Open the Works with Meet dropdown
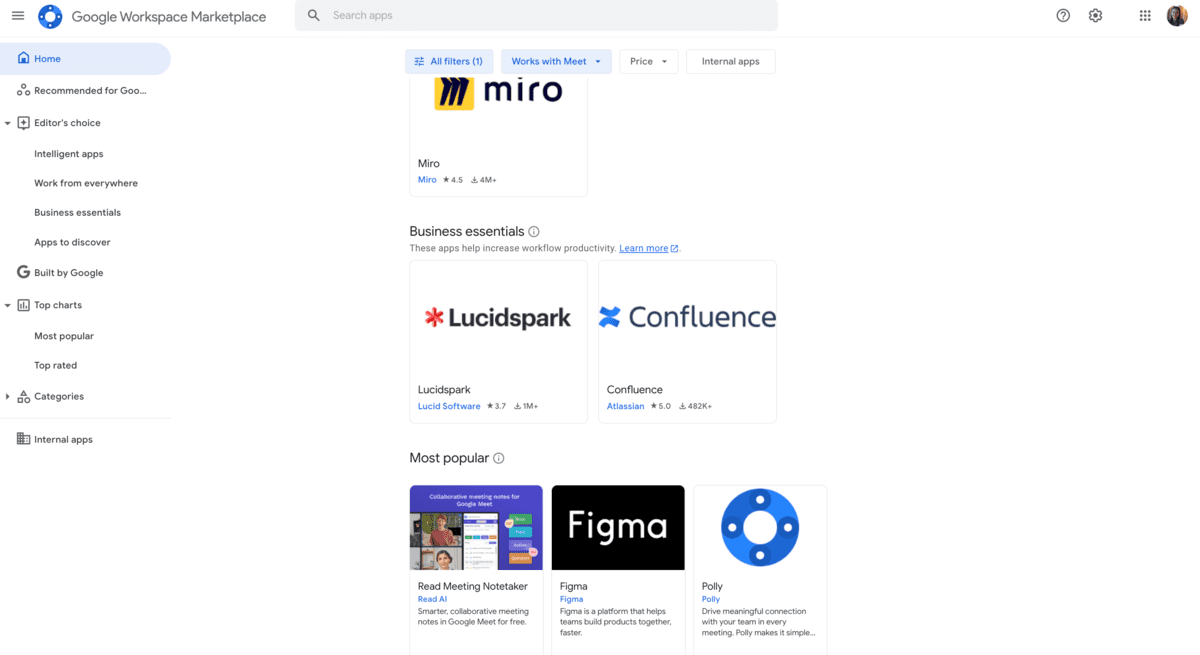1200x655 pixels. (556, 62)
